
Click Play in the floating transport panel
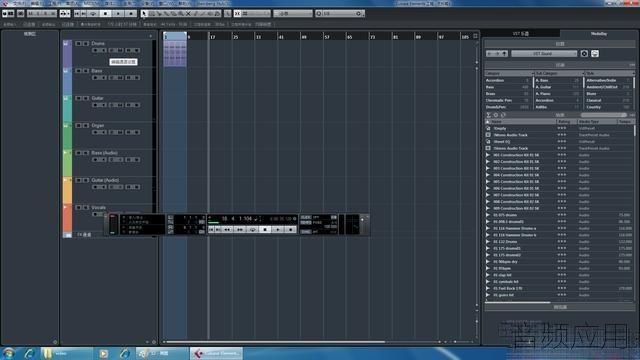[278, 230]
